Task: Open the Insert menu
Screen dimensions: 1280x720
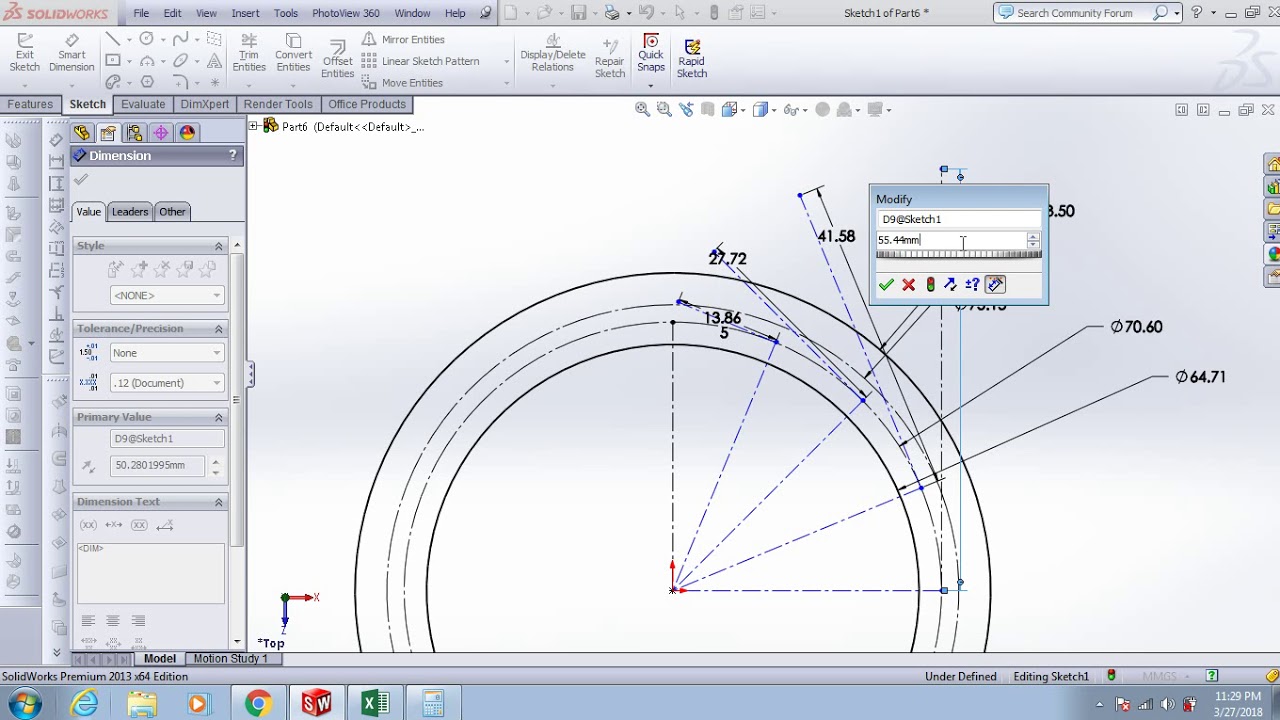Action: [x=245, y=13]
